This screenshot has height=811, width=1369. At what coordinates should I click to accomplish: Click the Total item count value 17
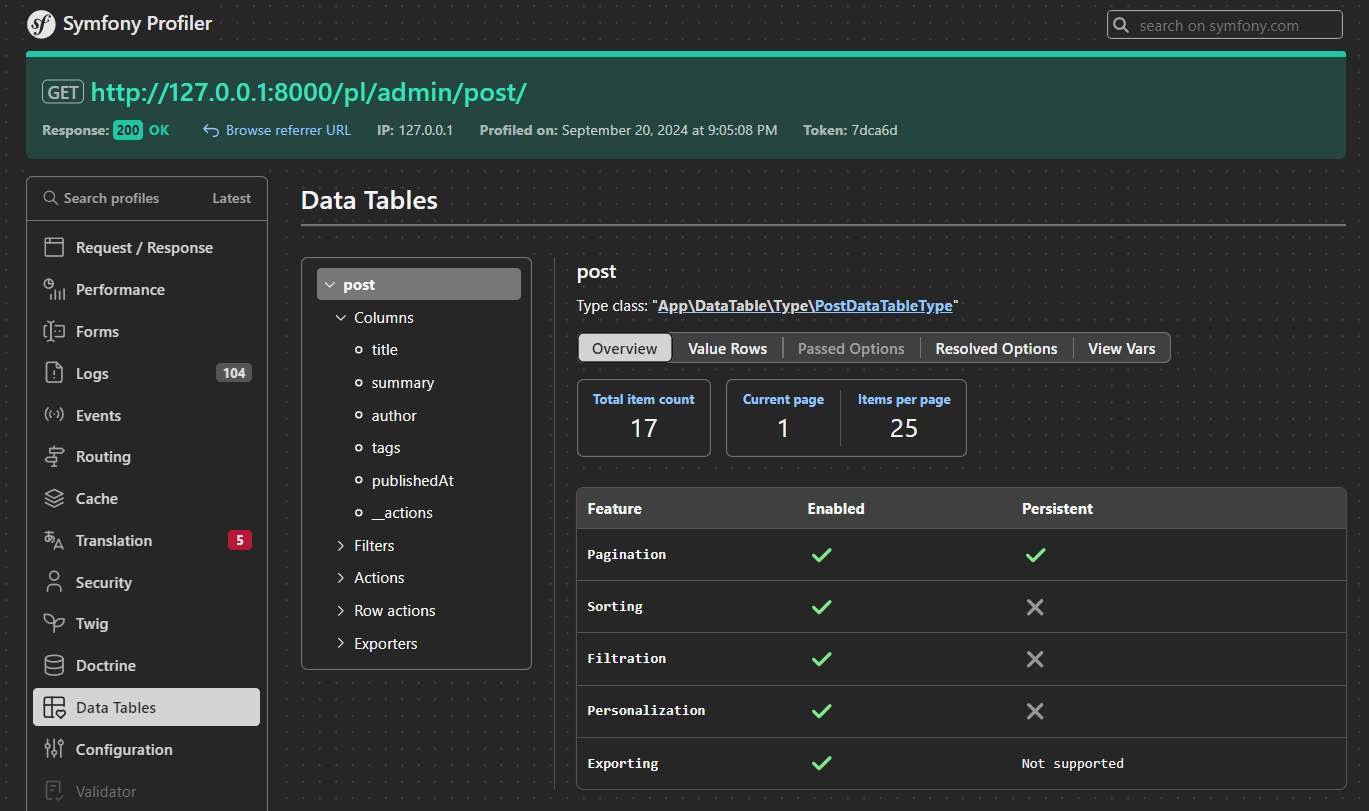point(644,428)
